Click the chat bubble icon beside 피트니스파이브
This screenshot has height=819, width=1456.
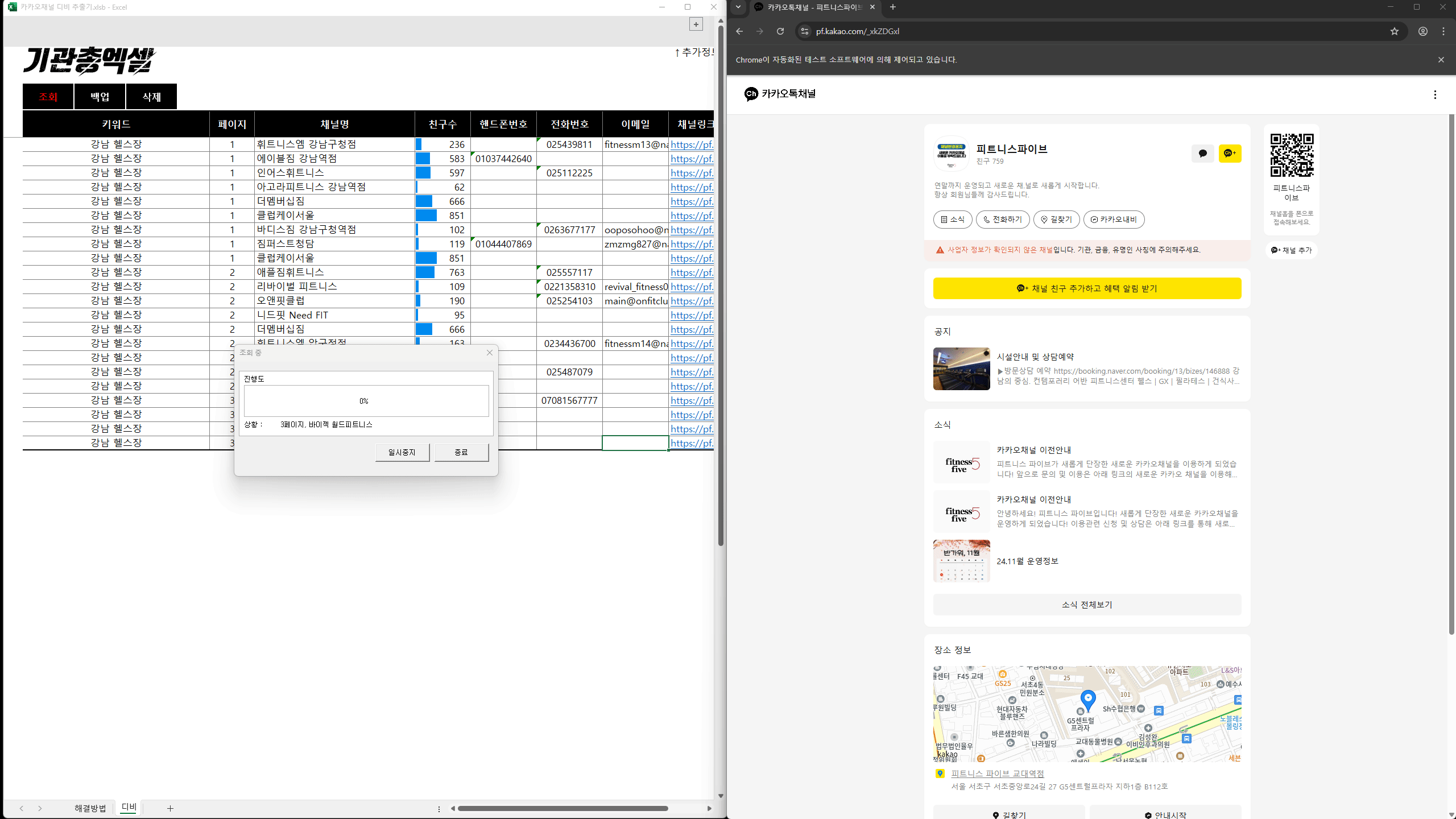[x=1202, y=154]
